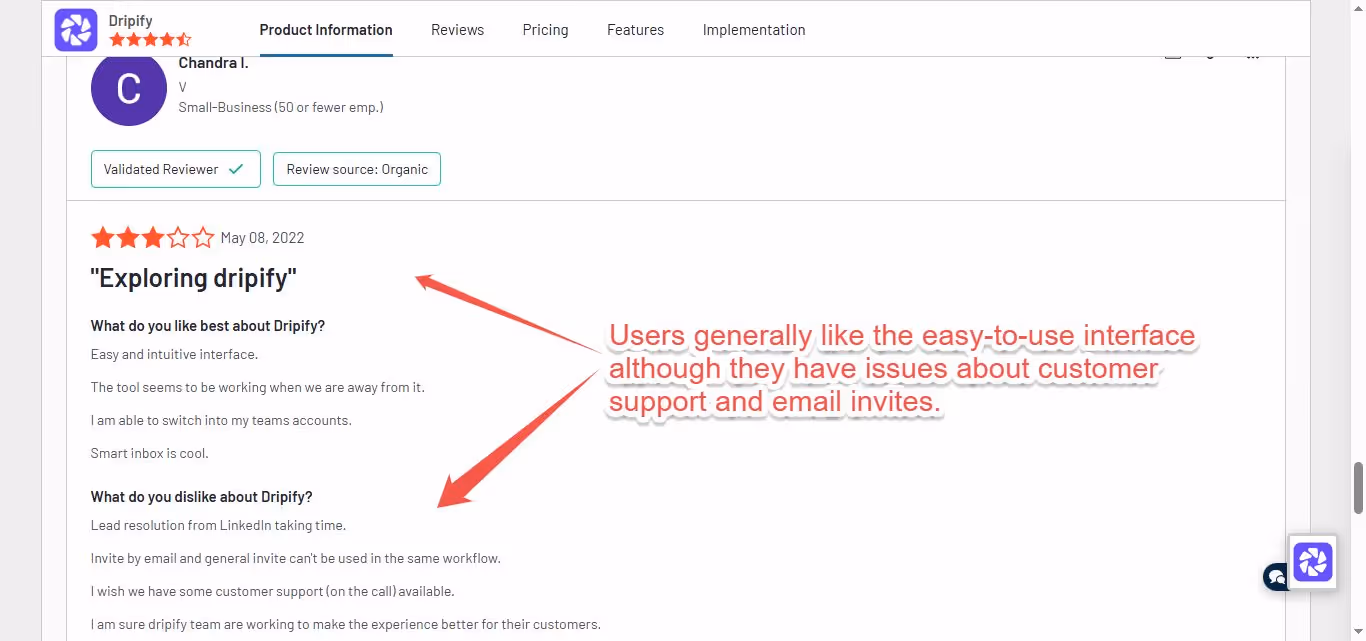Image resolution: width=1366 pixels, height=641 pixels.
Task: Click the May 08, 2022 review date
Action: click(262, 238)
